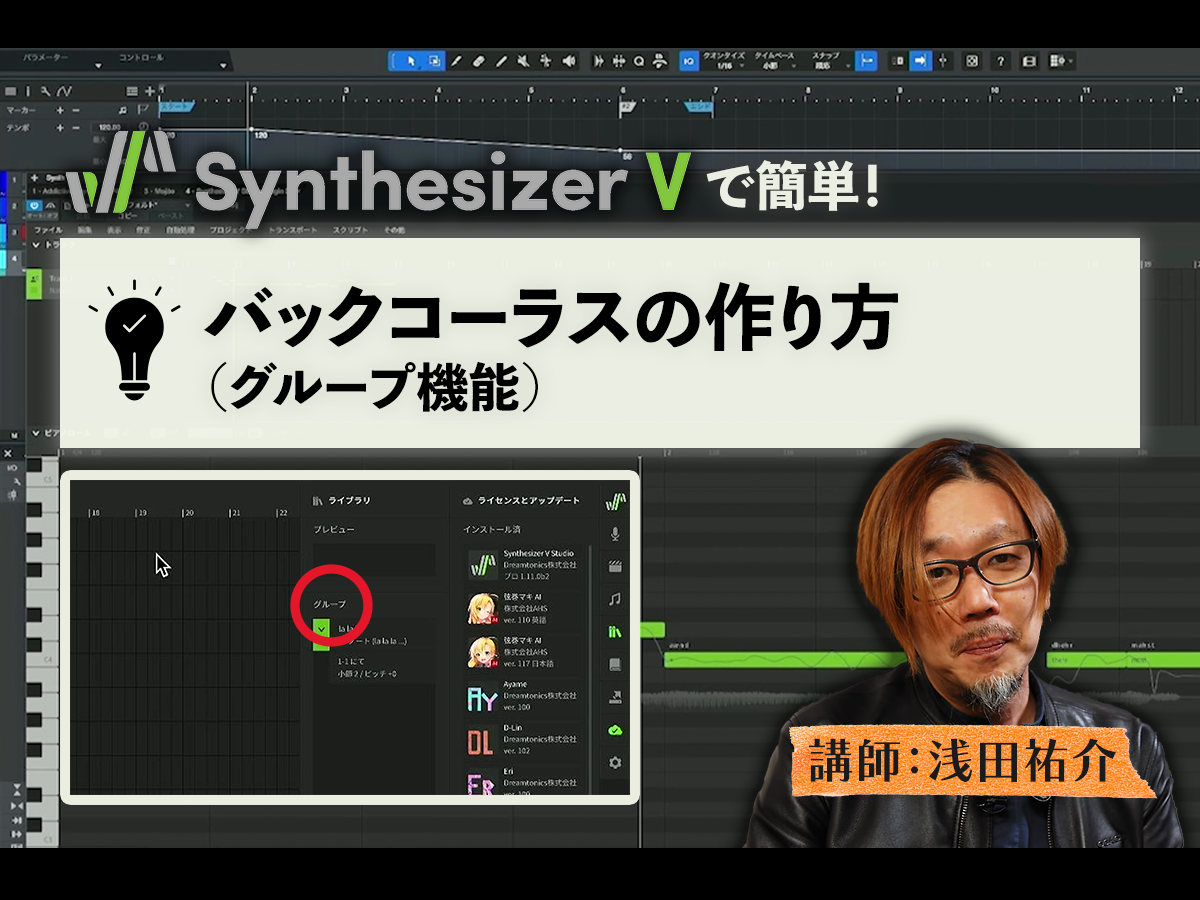This screenshot has height=900, width=1200.
Task: Open the toolbar options grid dropdown
Action: (x=1060, y=60)
